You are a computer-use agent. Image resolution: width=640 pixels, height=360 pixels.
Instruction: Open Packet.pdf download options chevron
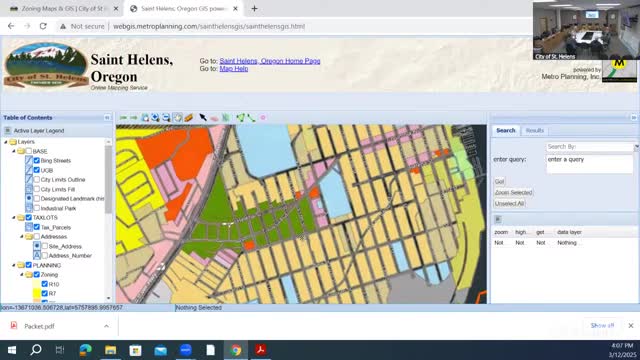(106, 326)
